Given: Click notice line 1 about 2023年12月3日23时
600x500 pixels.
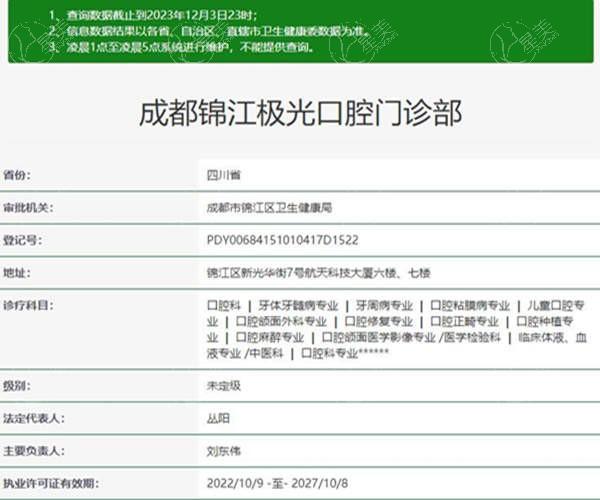Looking at the screenshot, I should [x=153, y=15].
